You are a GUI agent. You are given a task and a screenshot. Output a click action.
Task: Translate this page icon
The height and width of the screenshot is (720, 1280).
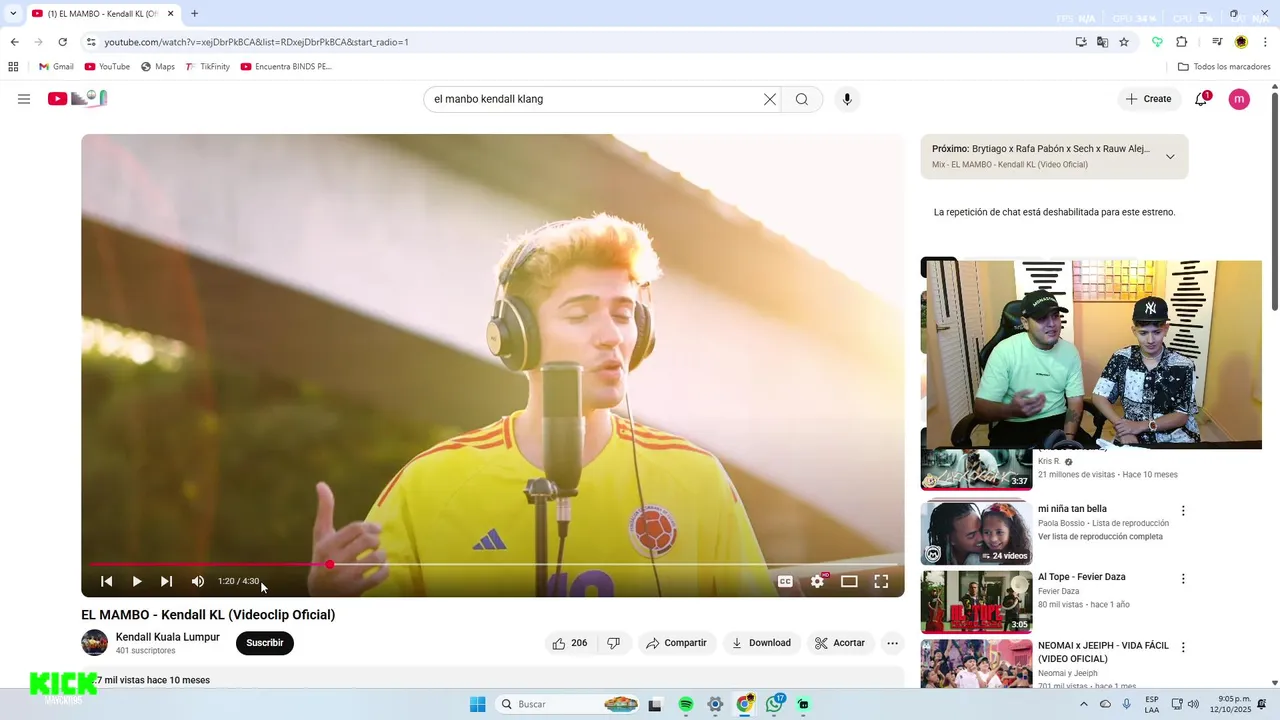point(1102,42)
